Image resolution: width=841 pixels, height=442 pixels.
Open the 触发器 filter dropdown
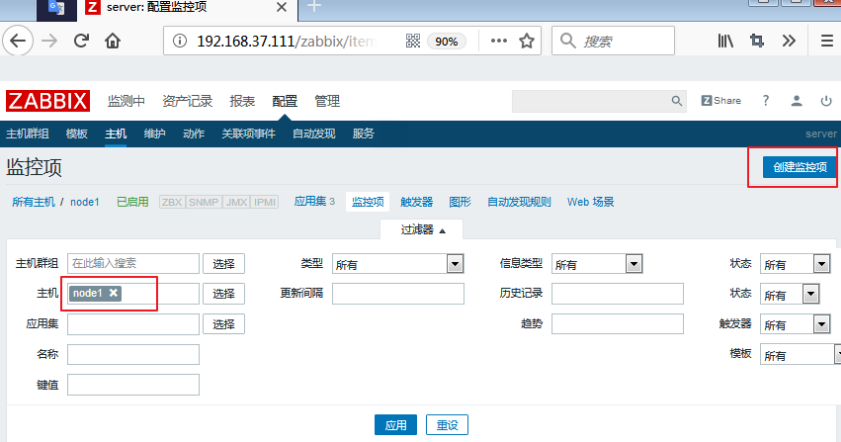point(795,324)
